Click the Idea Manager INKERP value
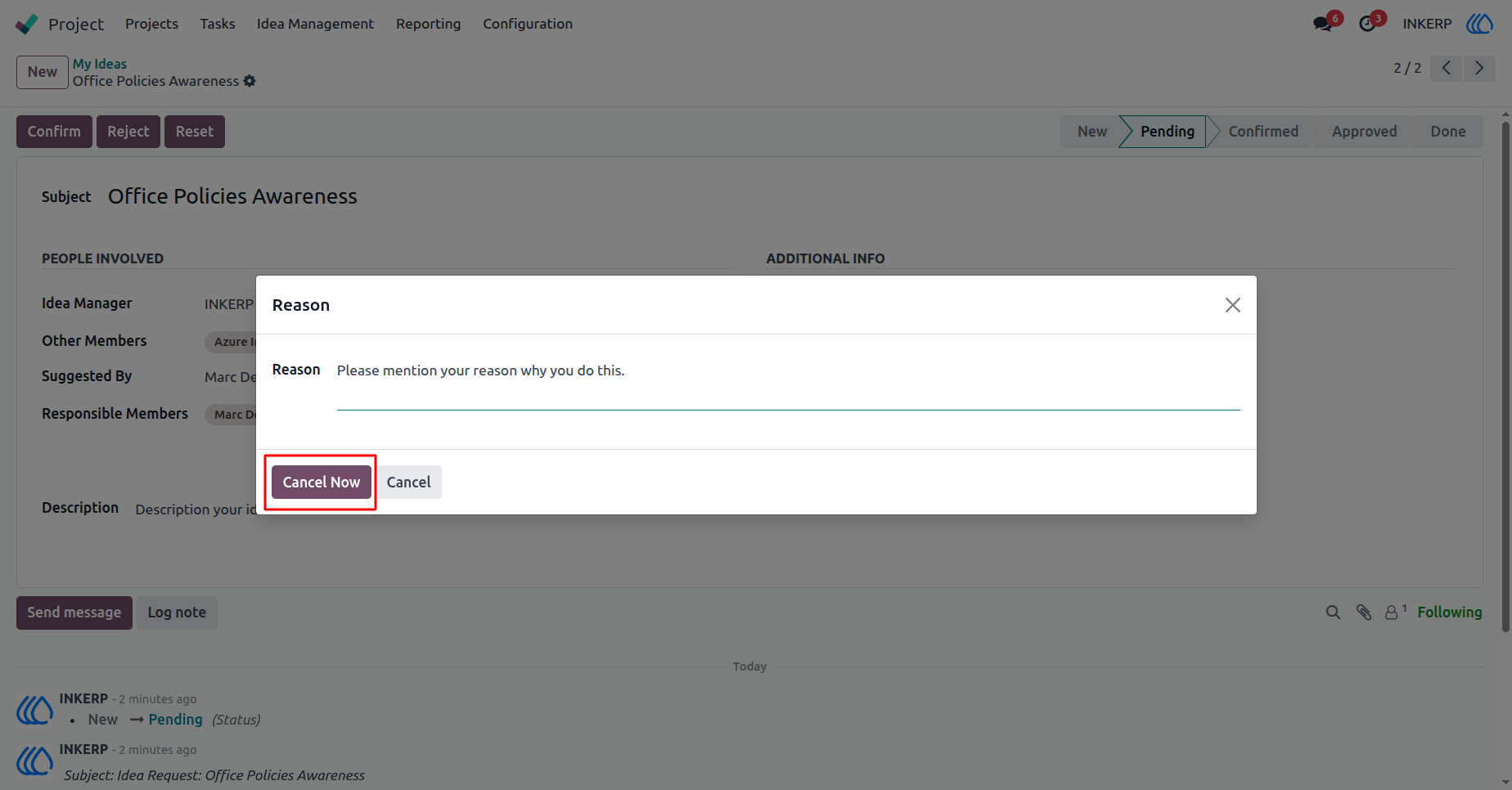This screenshot has height=790, width=1512. pyautogui.click(x=229, y=304)
